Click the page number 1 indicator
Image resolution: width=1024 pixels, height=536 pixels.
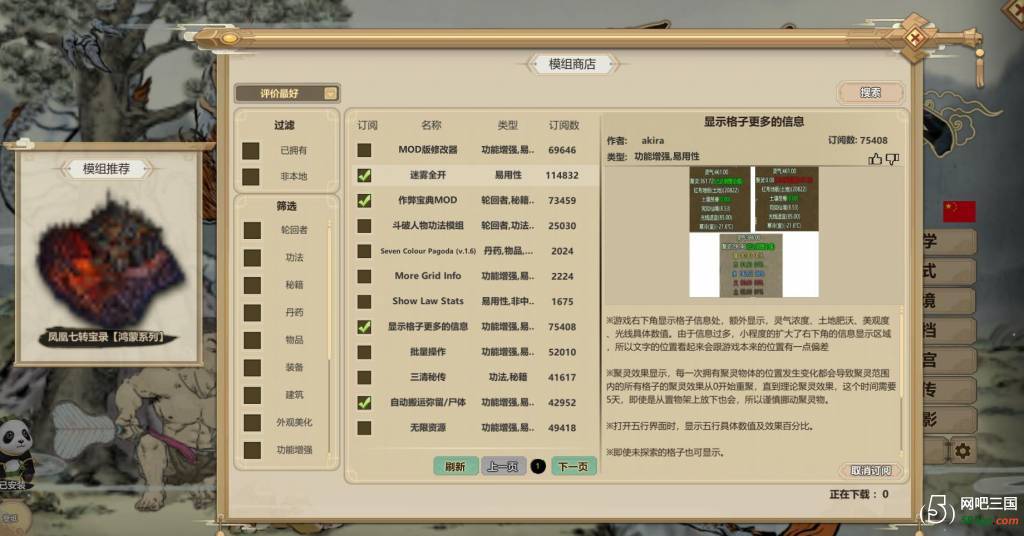pos(537,466)
